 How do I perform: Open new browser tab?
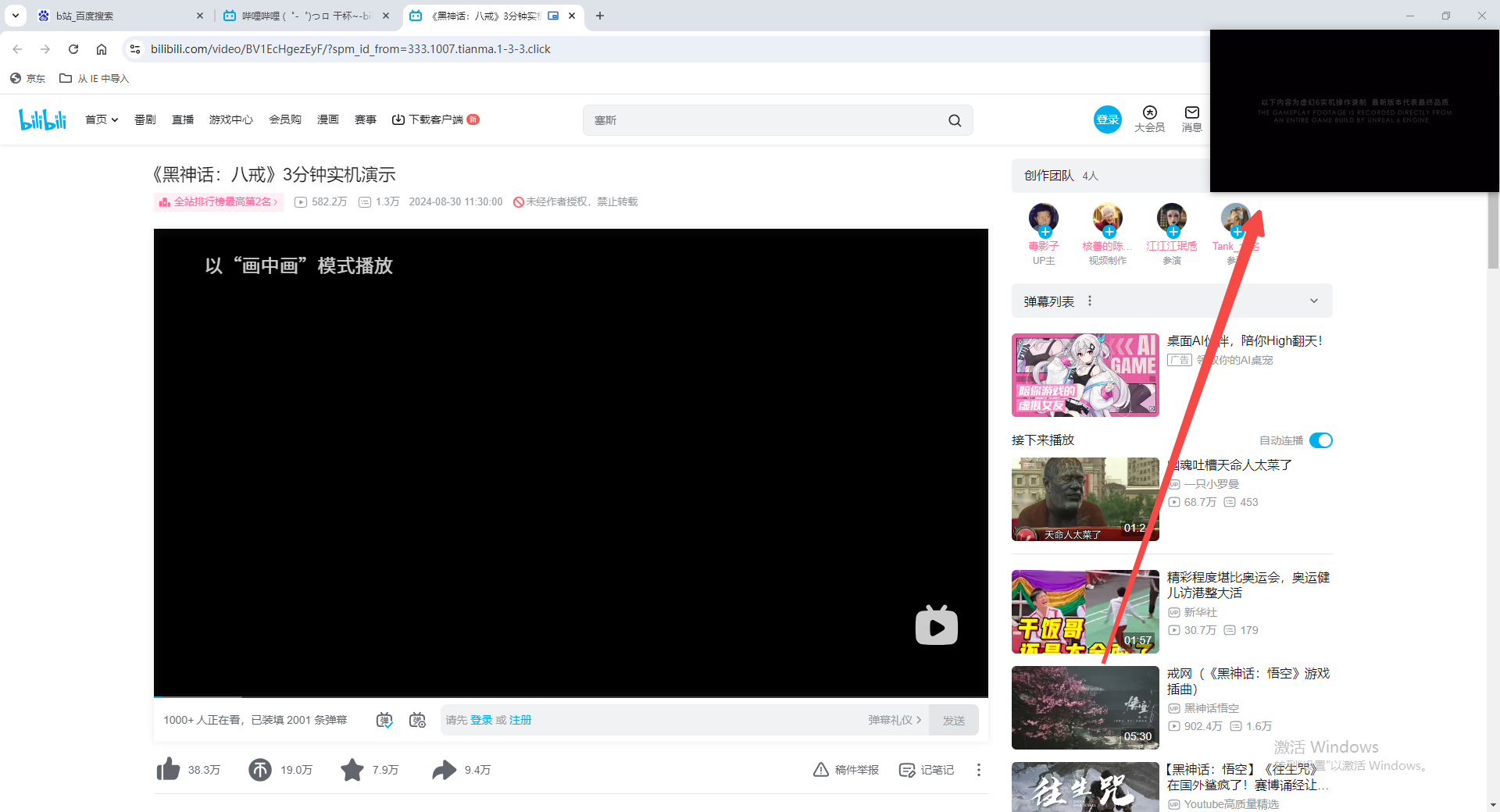pyautogui.click(x=600, y=16)
